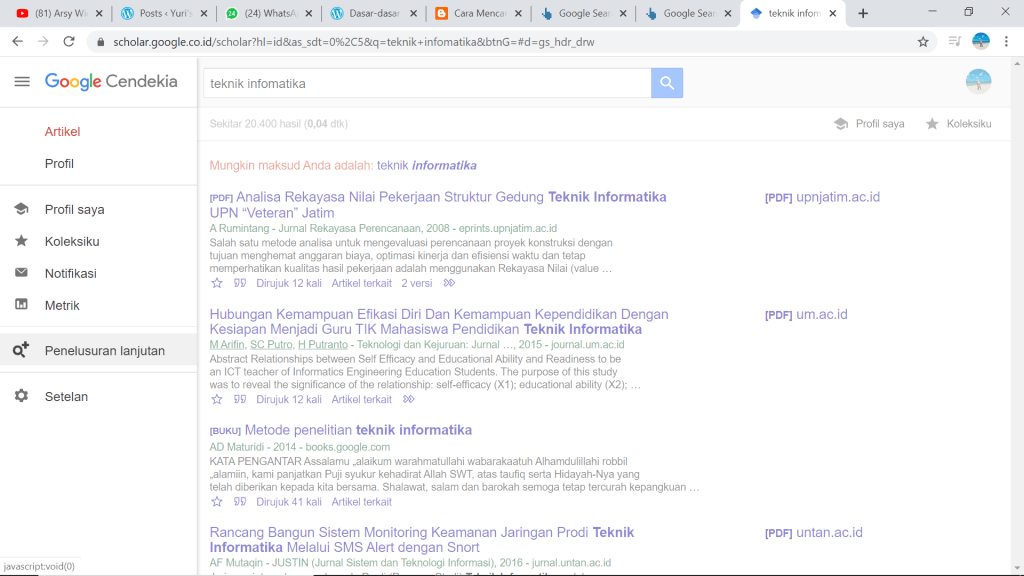Screen dimensions: 1024x576
Task: Star the Hubungan Kemampuan Efikasi Diri article
Action: click(217, 399)
